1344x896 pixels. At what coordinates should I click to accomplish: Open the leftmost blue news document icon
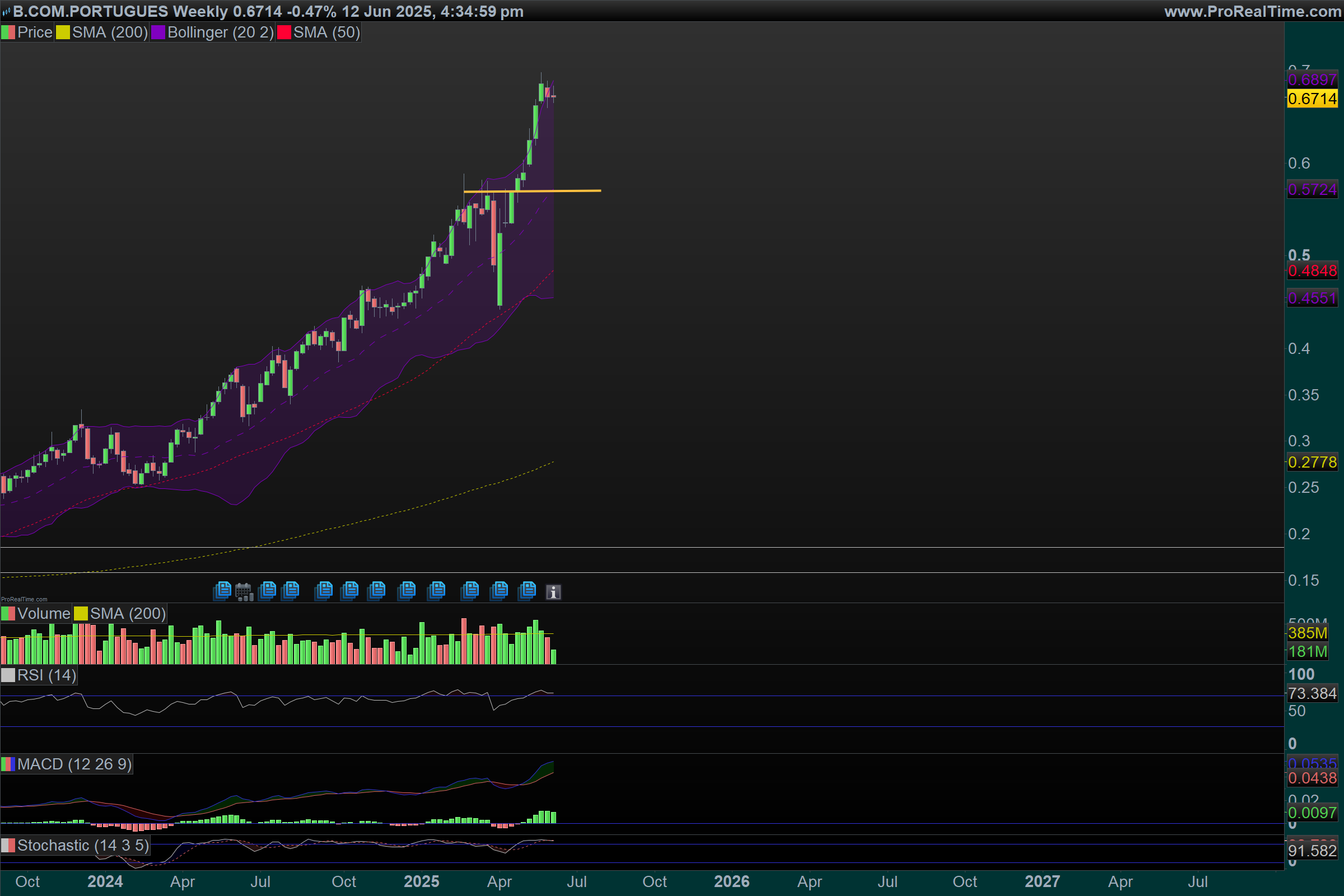222,590
